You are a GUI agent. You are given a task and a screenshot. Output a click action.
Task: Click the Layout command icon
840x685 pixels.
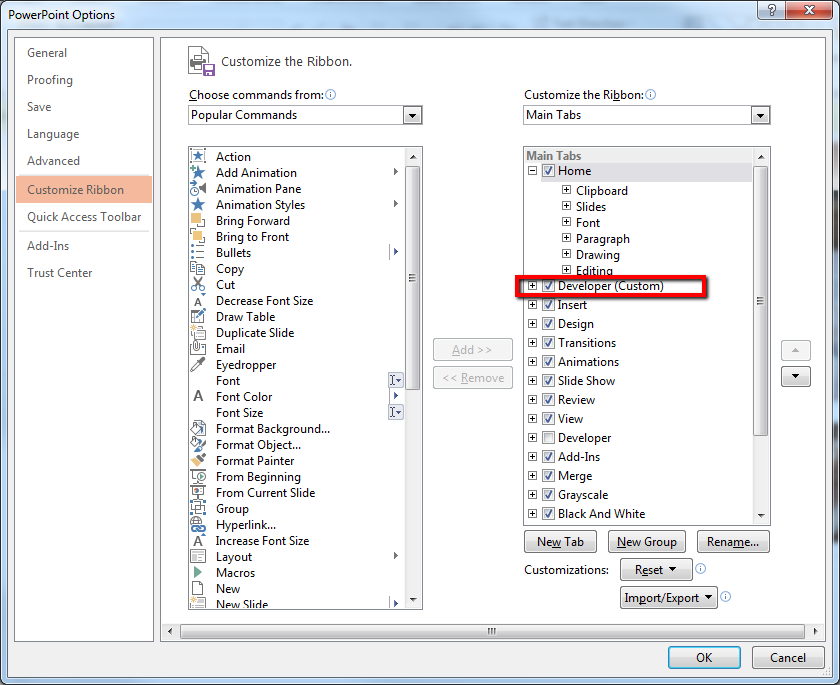(198, 556)
